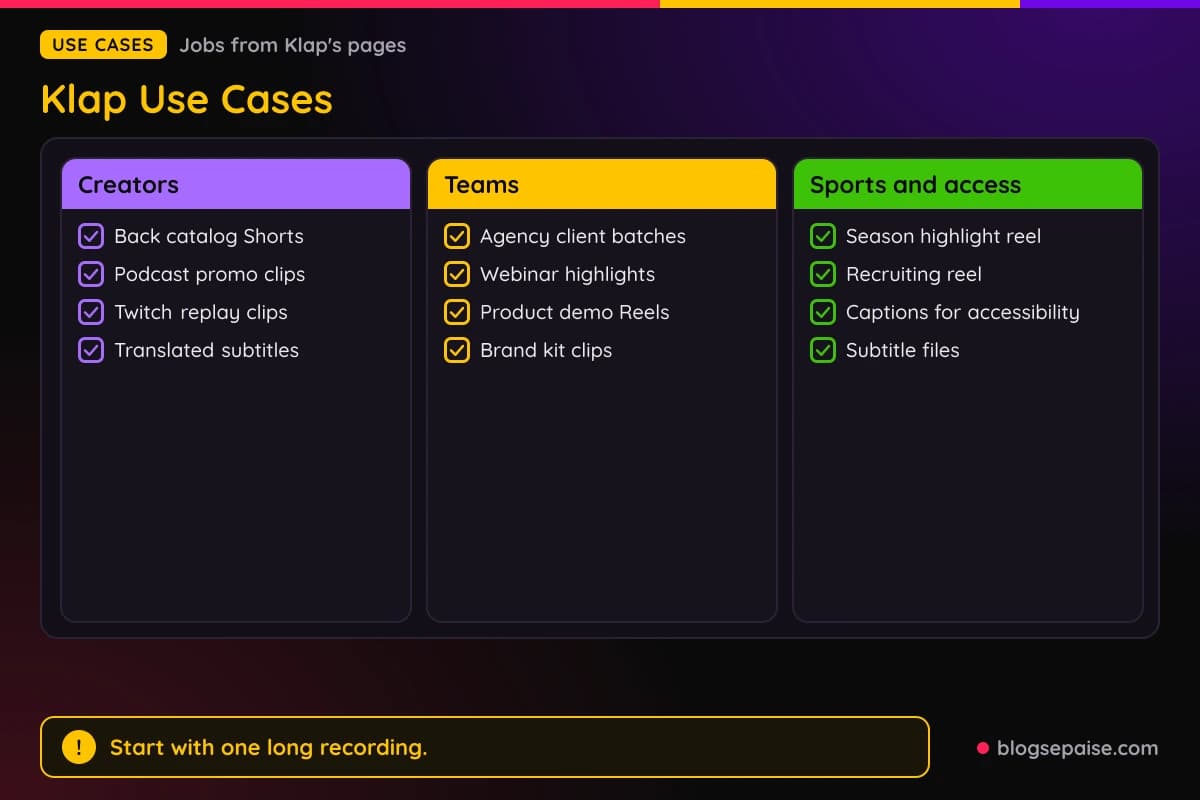Toggle the Subtitle files checkbox
The height and width of the screenshot is (800, 1200).
[x=823, y=350]
